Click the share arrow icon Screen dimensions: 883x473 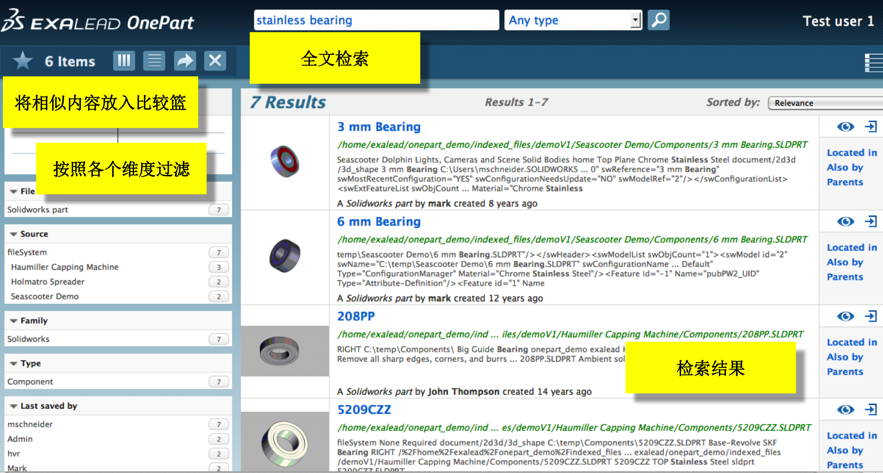[x=185, y=61]
